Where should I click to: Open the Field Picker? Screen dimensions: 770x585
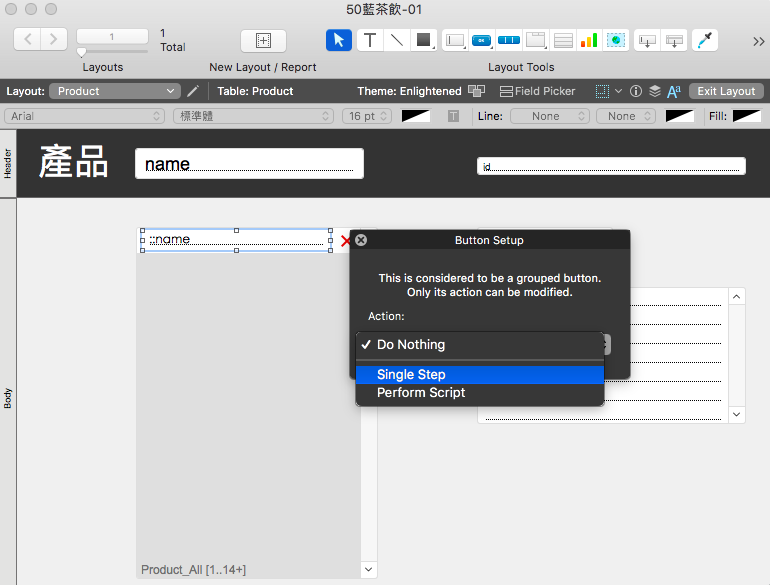click(537, 91)
